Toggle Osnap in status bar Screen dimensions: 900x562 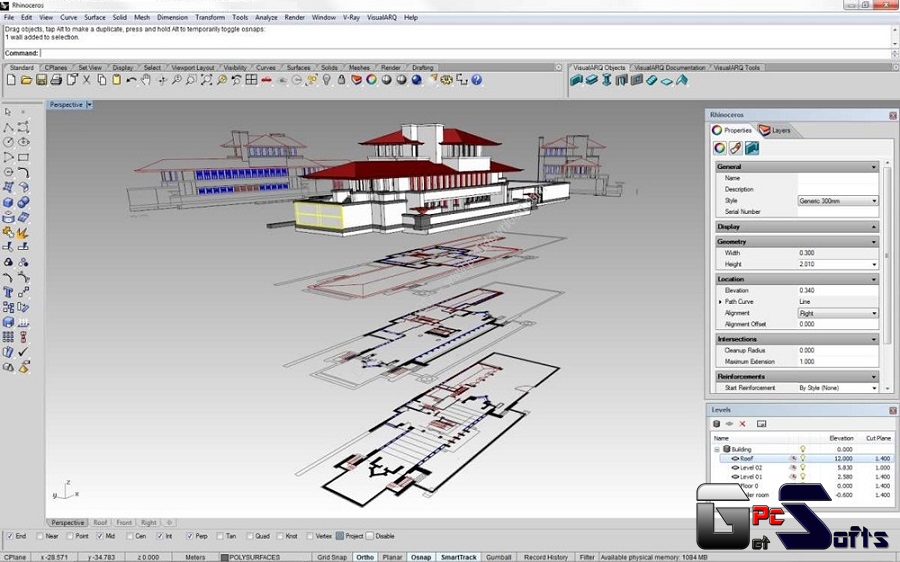click(x=421, y=557)
